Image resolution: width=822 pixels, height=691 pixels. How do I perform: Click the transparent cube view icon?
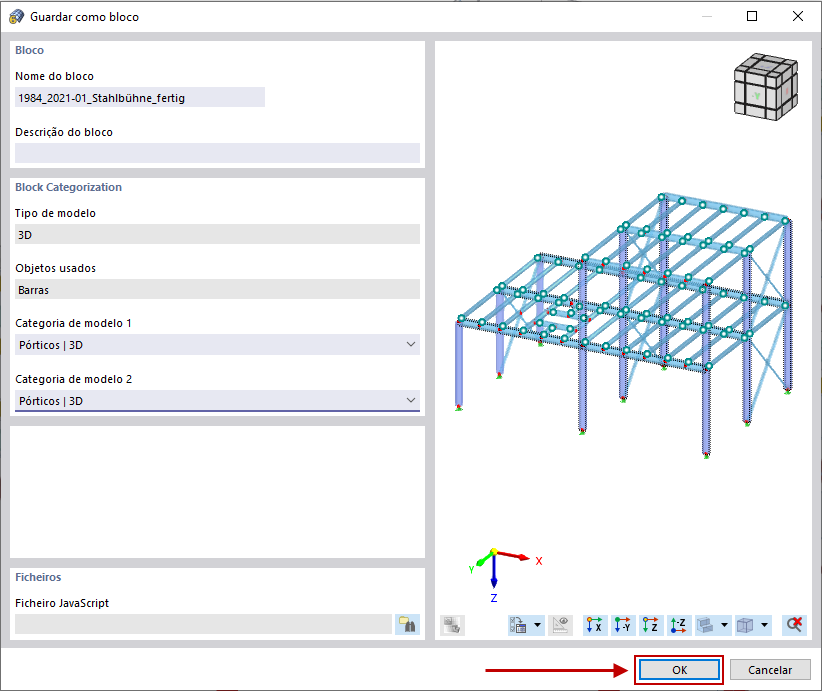(x=745, y=625)
